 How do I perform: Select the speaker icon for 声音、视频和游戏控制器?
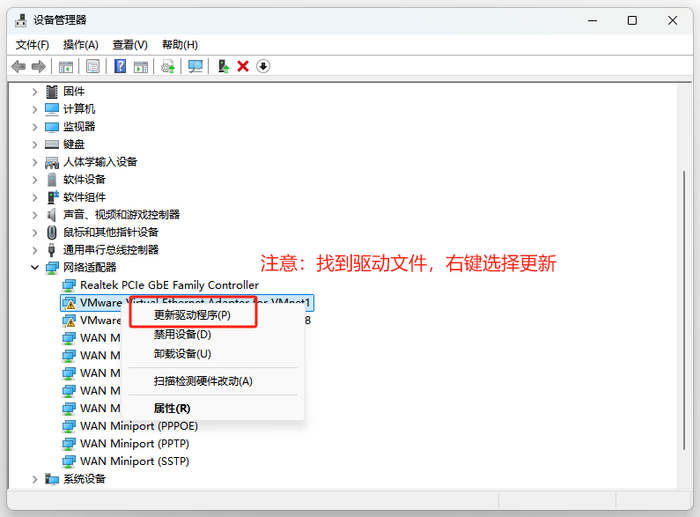[52, 215]
